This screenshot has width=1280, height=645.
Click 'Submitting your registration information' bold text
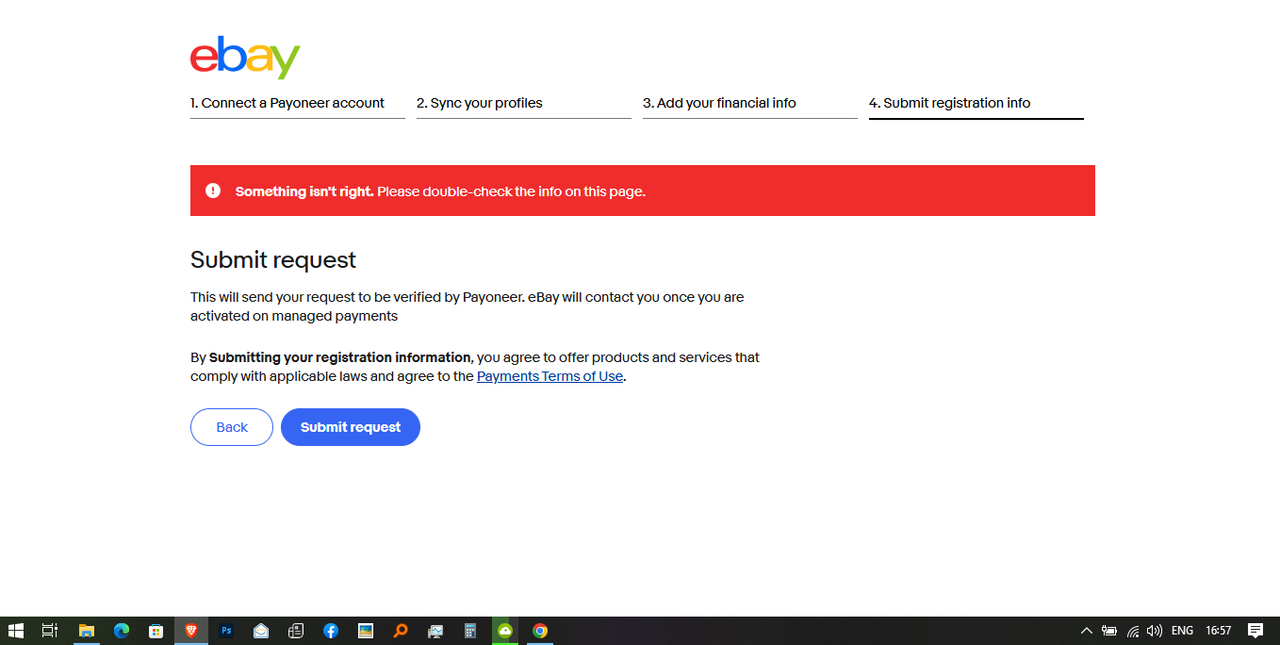click(x=340, y=357)
